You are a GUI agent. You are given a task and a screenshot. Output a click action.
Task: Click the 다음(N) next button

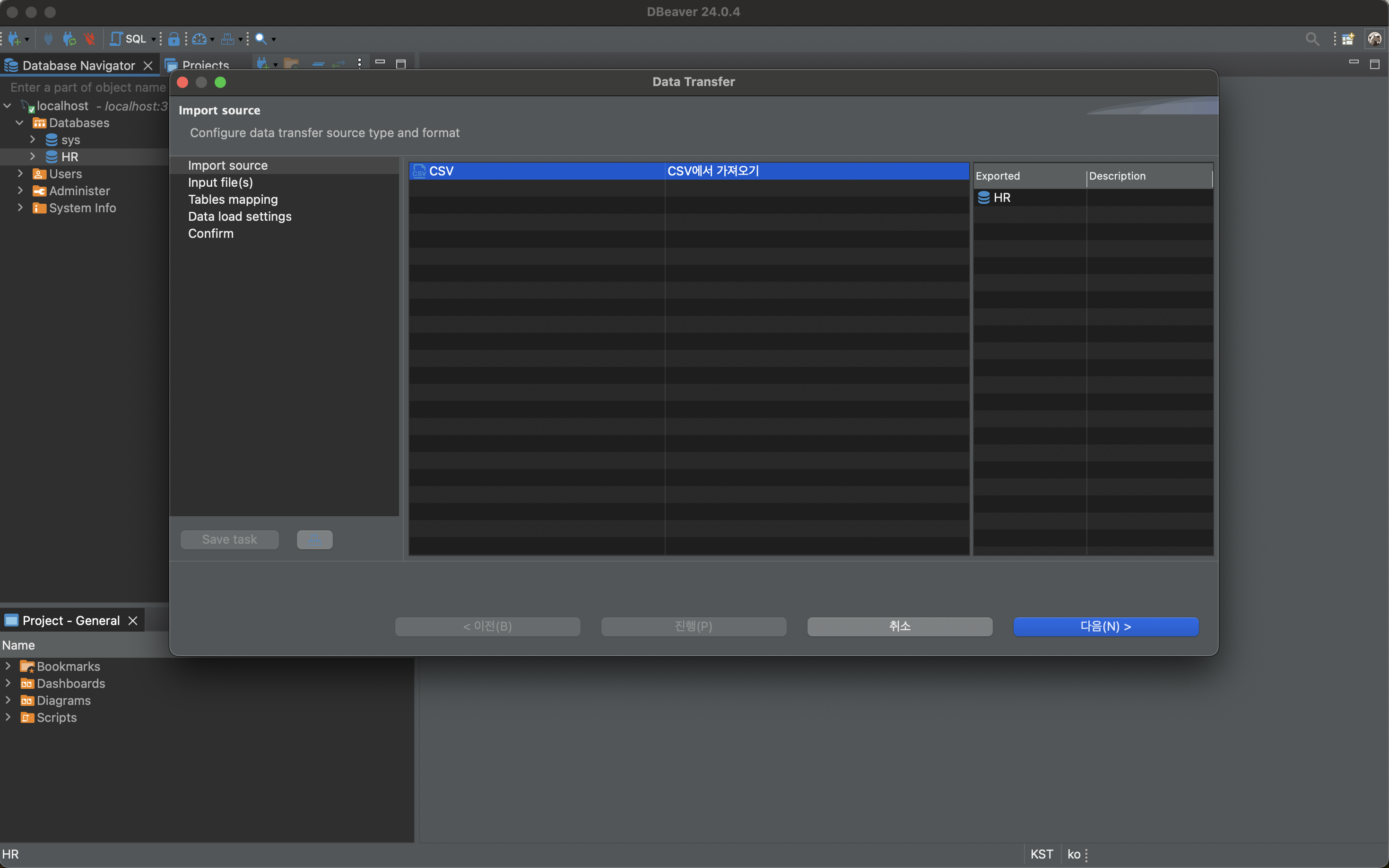click(x=1105, y=626)
